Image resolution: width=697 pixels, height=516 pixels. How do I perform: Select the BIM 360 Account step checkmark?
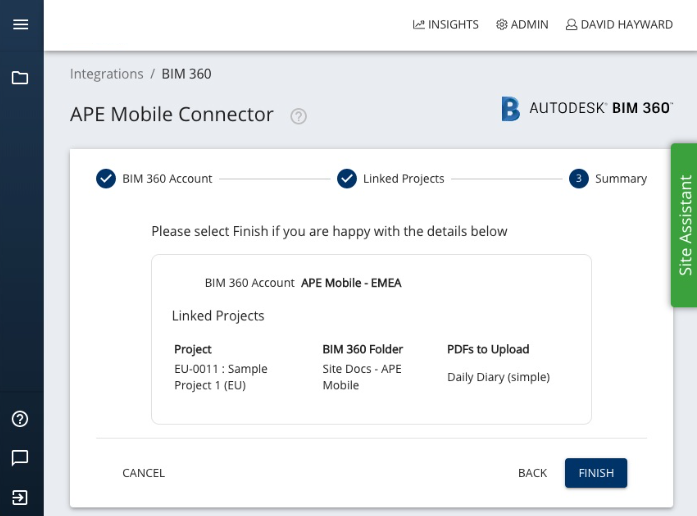point(106,179)
